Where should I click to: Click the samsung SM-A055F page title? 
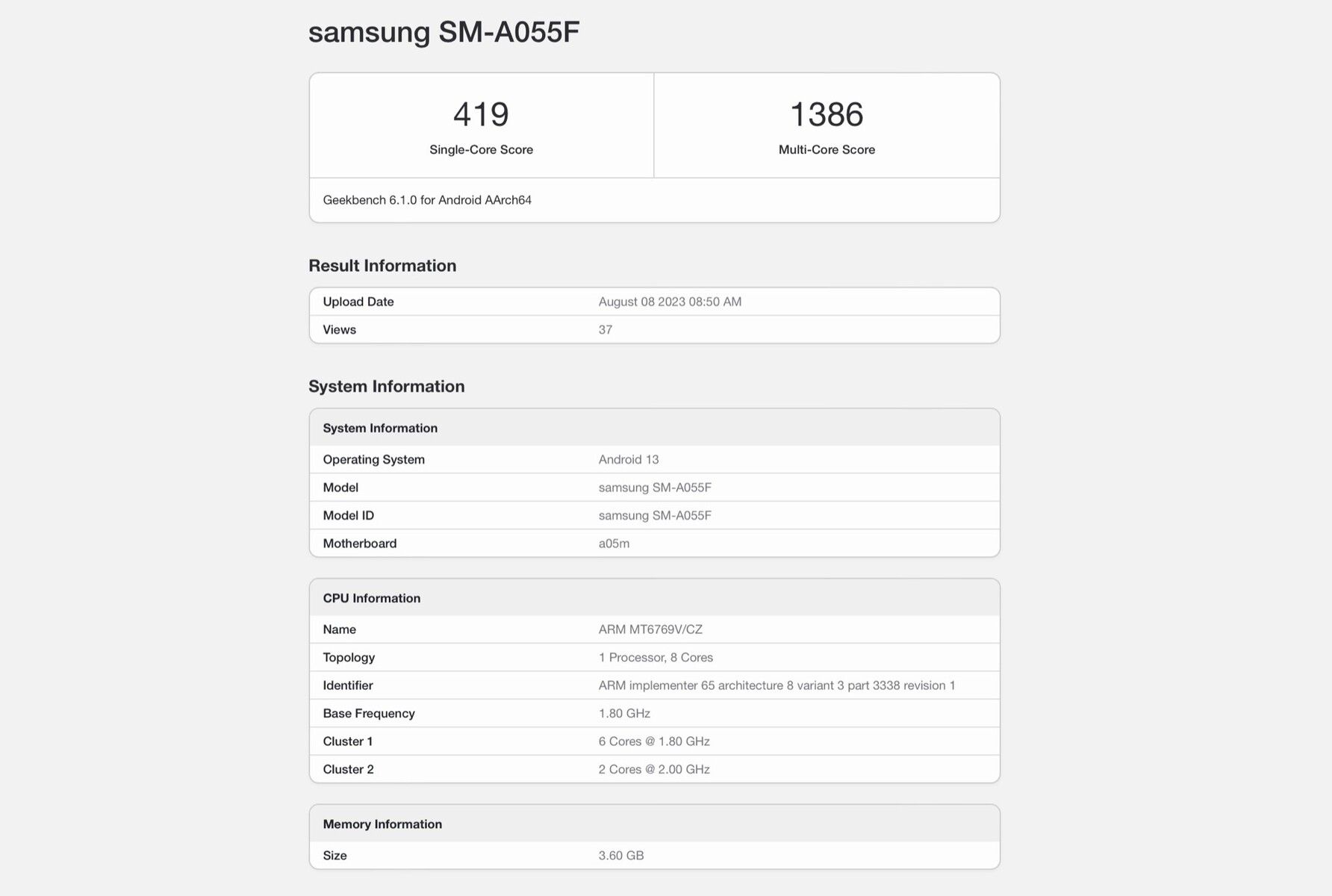(x=444, y=32)
